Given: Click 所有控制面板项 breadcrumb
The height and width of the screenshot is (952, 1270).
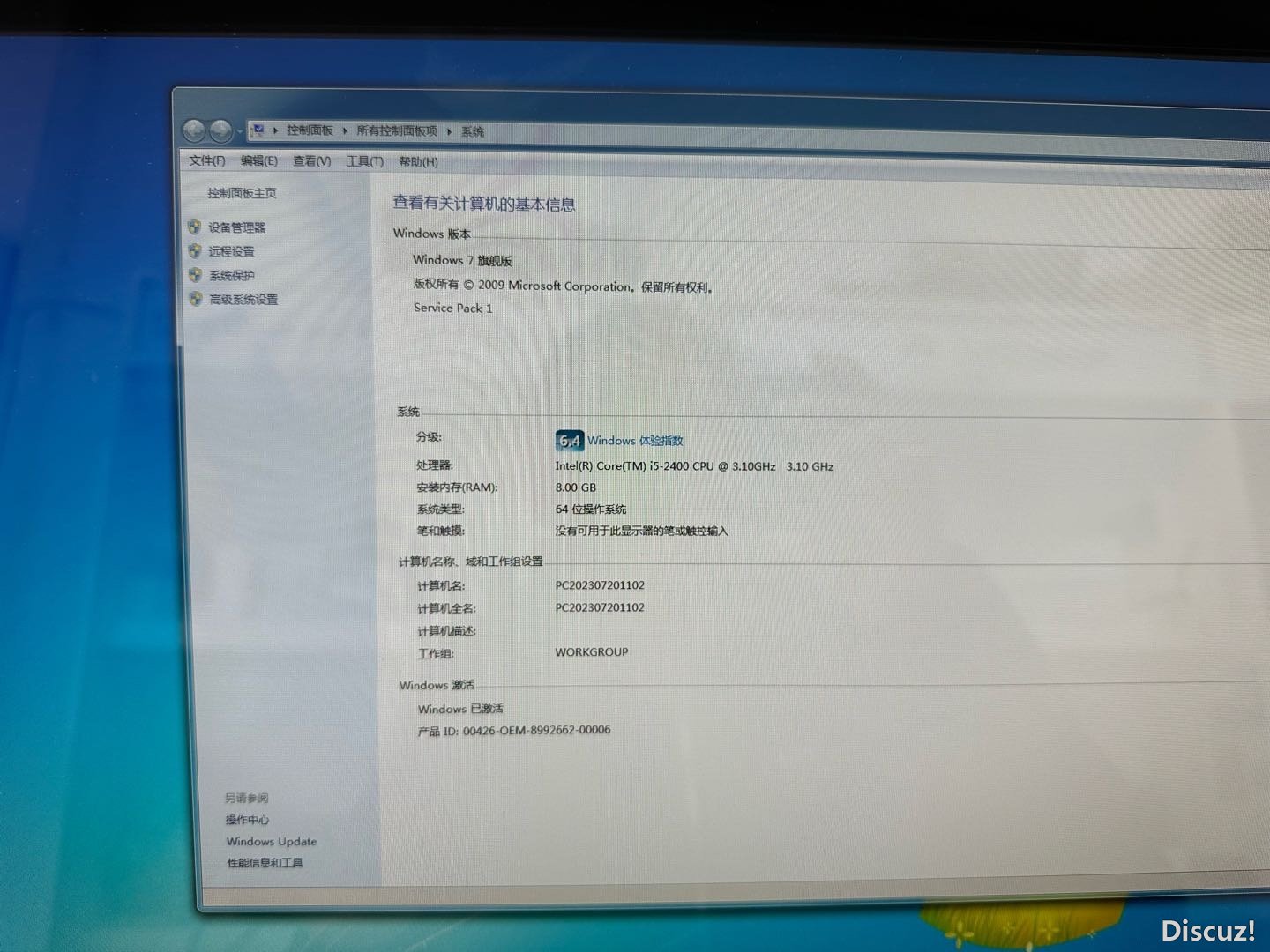Looking at the screenshot, I should [x=397, y=130].
